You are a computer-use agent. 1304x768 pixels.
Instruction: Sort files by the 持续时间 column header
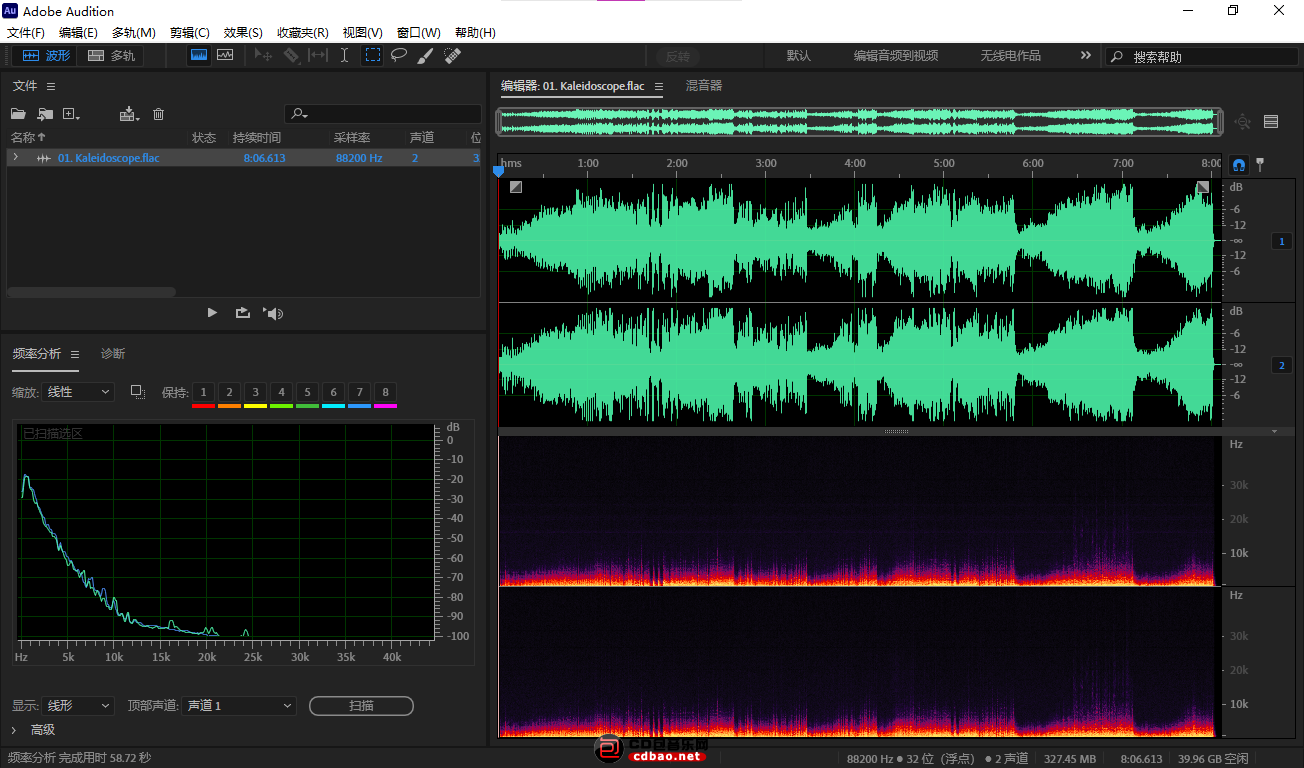click(257, 137)
